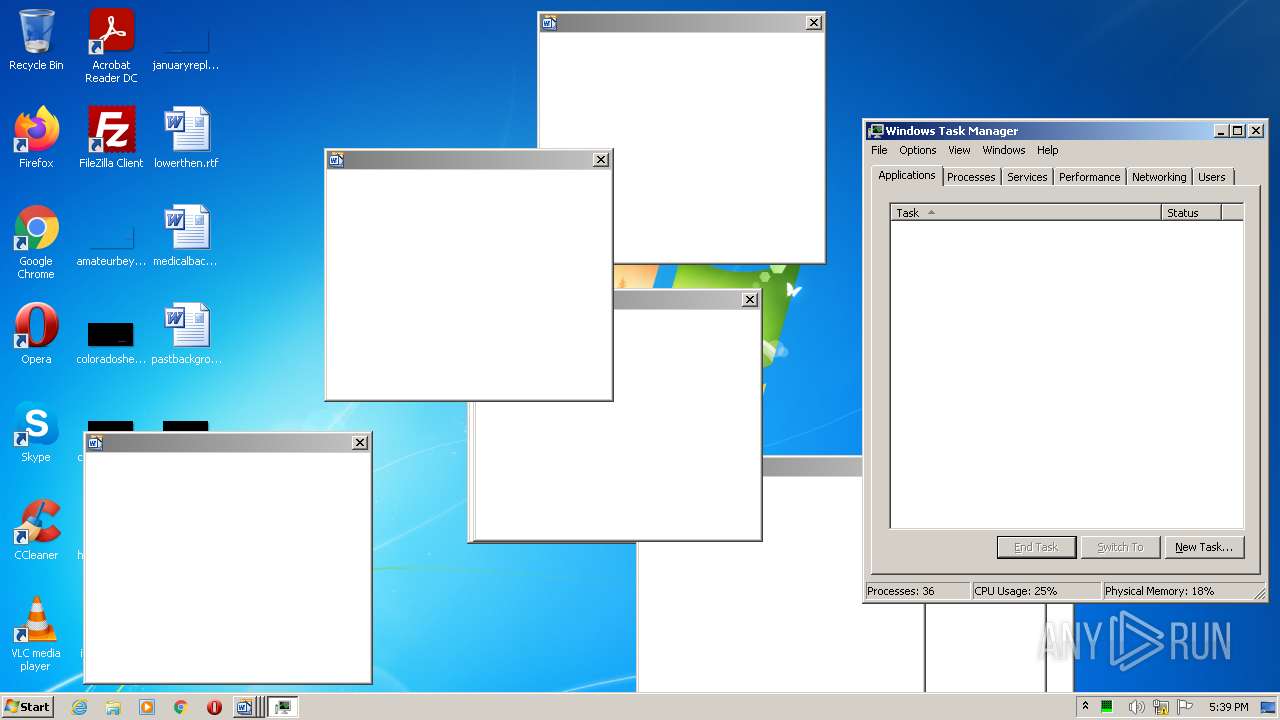Click the New Task... button

coord(1204,547)
